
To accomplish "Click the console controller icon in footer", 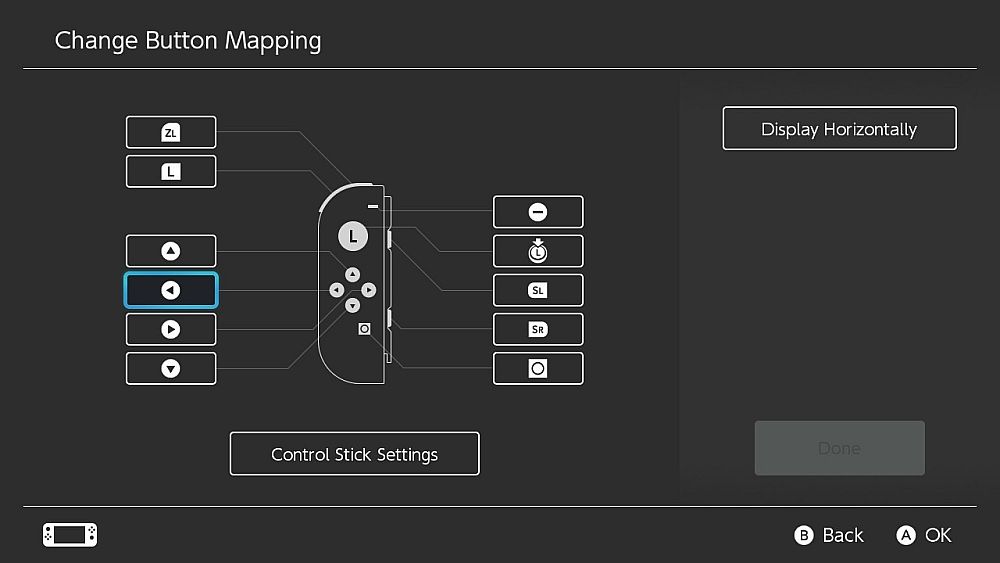I will click(x=70, y=535).
